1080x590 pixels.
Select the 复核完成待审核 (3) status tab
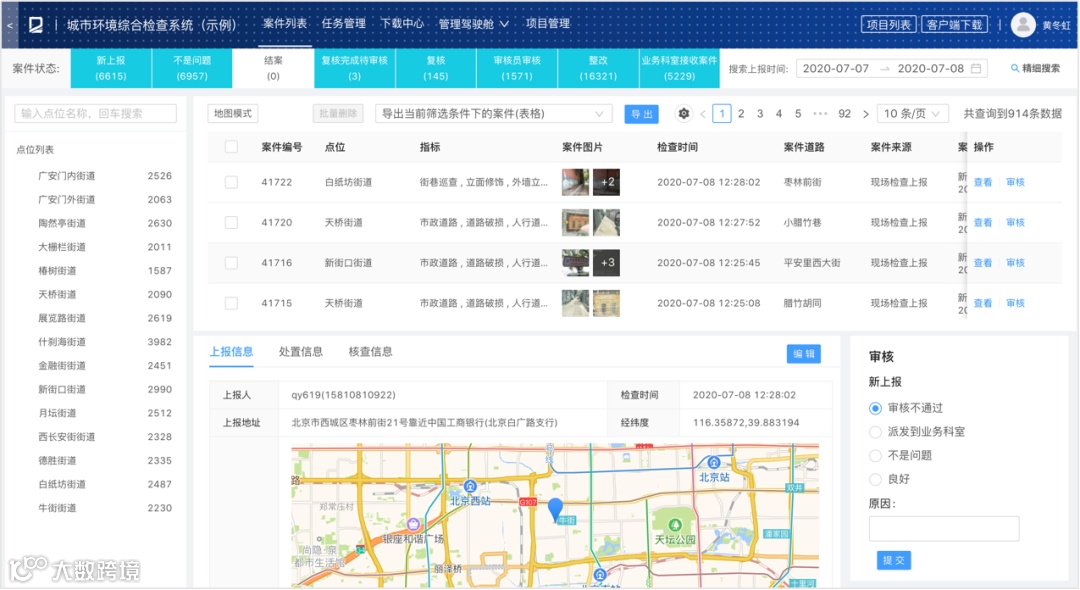click(x=355, y=68)
